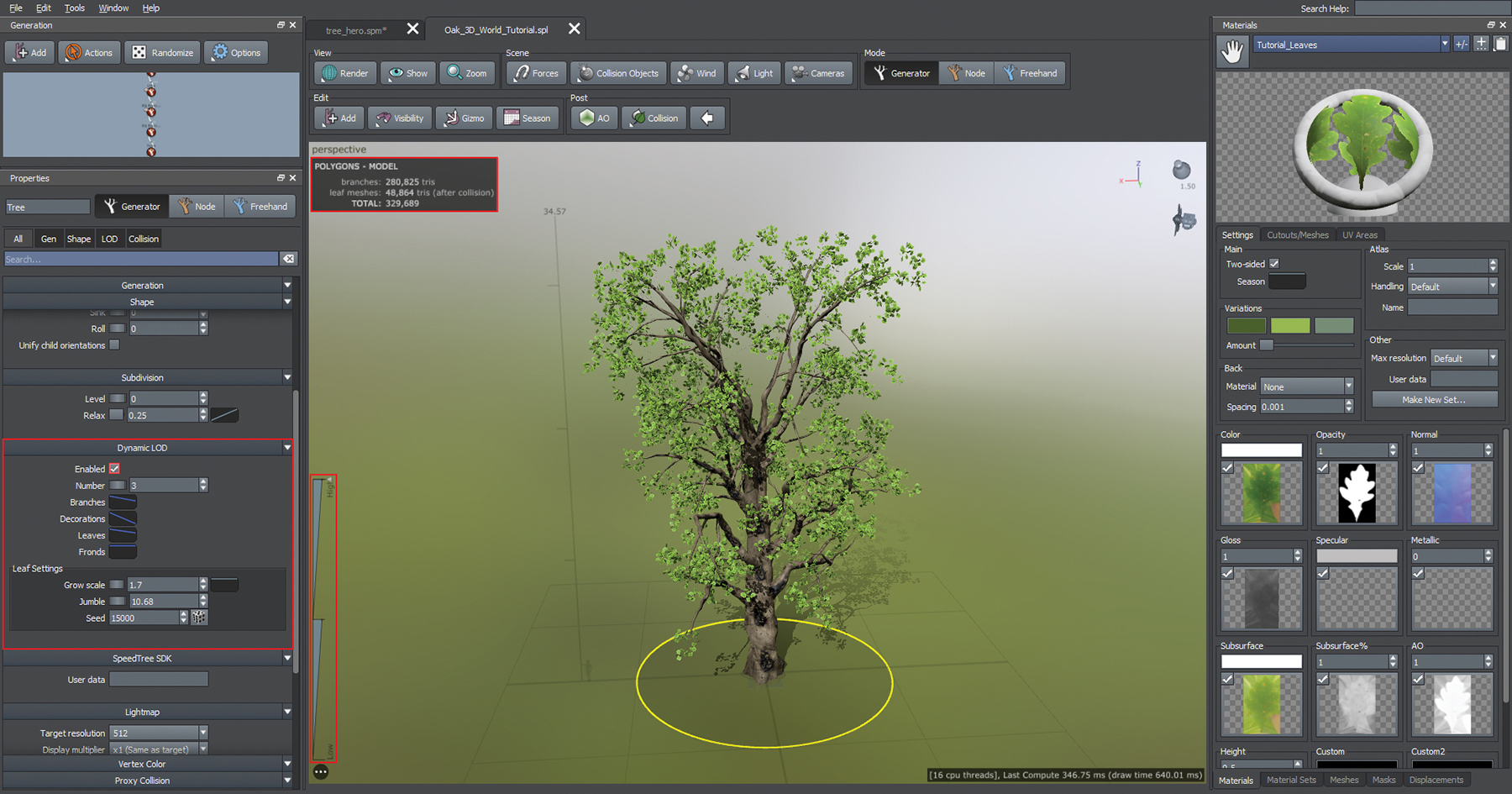Viewport: 1512px width, 794px height.
Task: Select the Collision properties filter
Action: click(x=144, y=239)
